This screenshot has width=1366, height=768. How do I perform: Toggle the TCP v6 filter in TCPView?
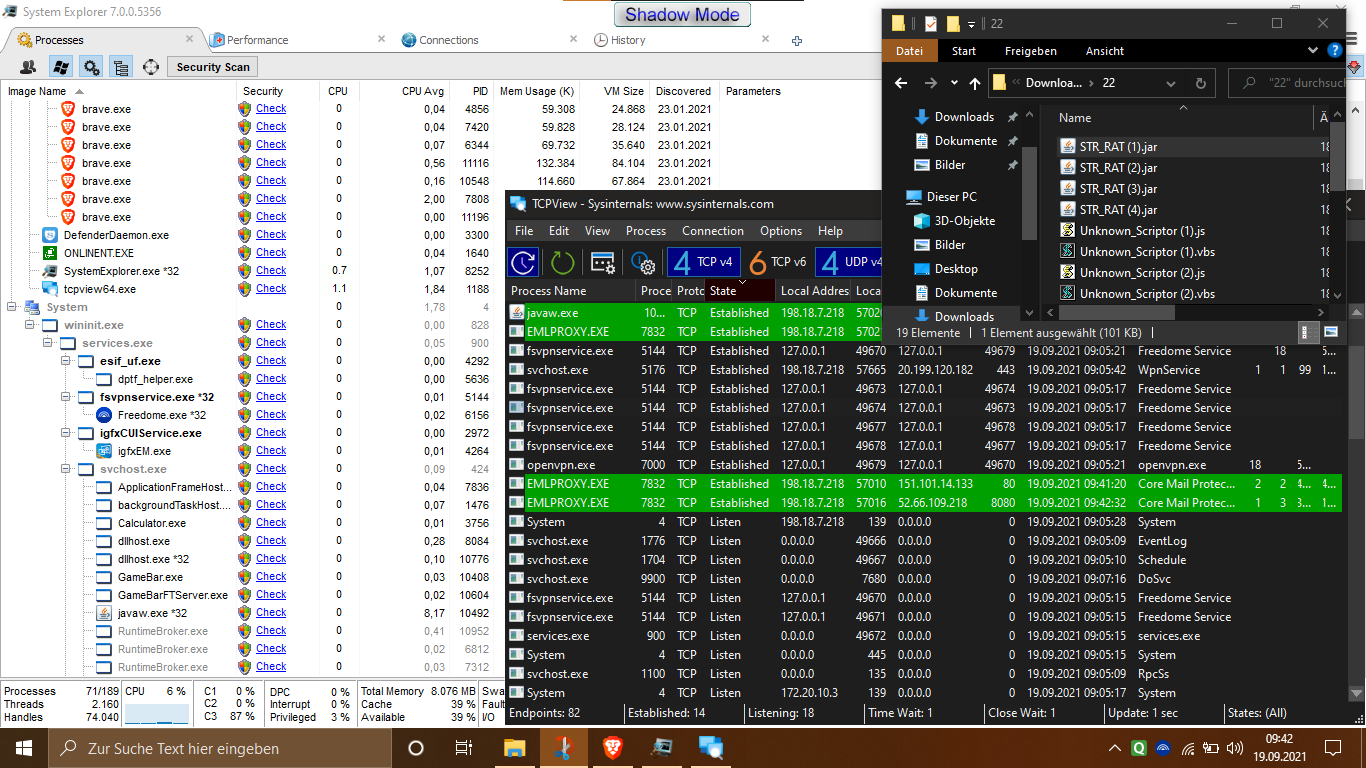(777, 263)
